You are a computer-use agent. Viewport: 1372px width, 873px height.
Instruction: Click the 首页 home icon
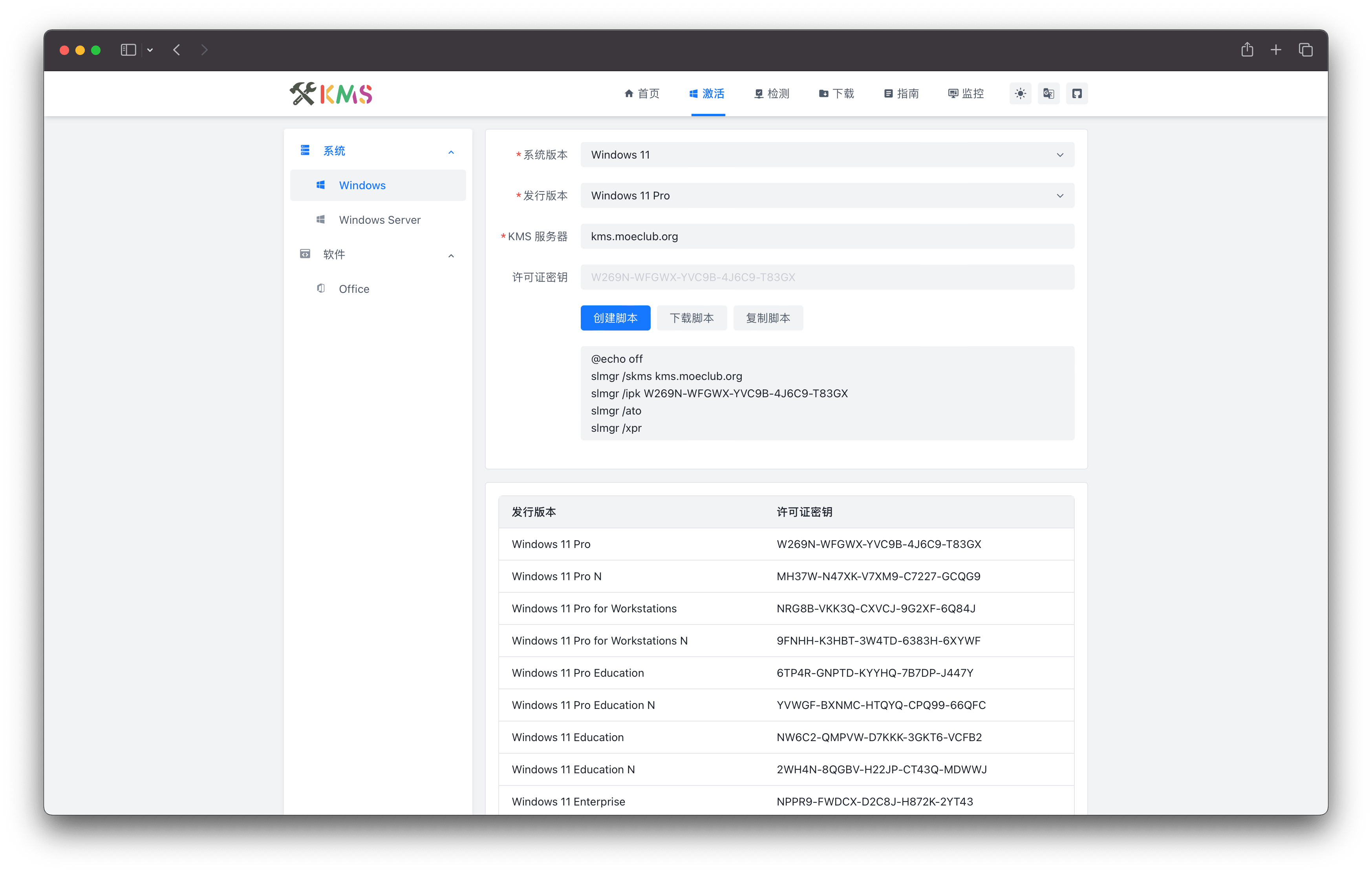coord(629,93)
